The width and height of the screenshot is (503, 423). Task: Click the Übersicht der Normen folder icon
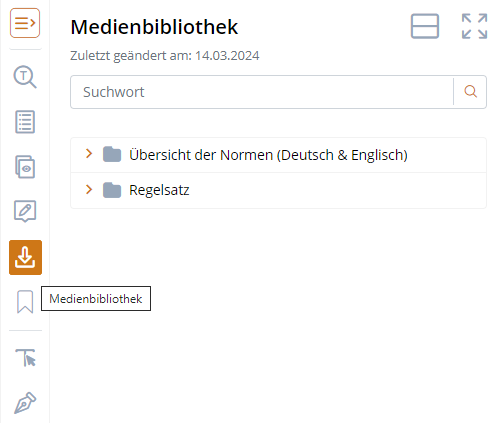(112, 154)
